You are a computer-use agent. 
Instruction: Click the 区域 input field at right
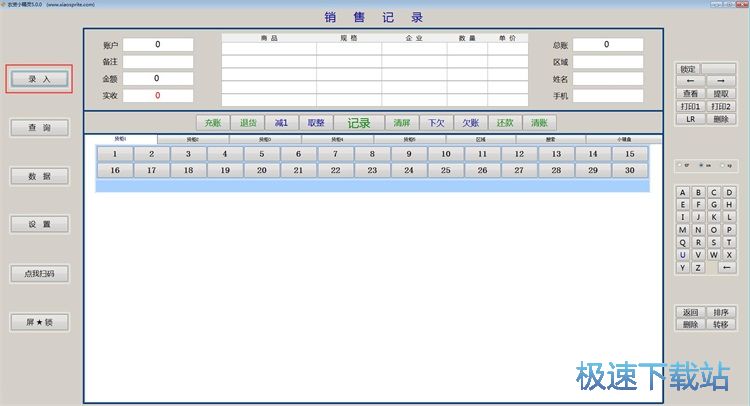608,62
